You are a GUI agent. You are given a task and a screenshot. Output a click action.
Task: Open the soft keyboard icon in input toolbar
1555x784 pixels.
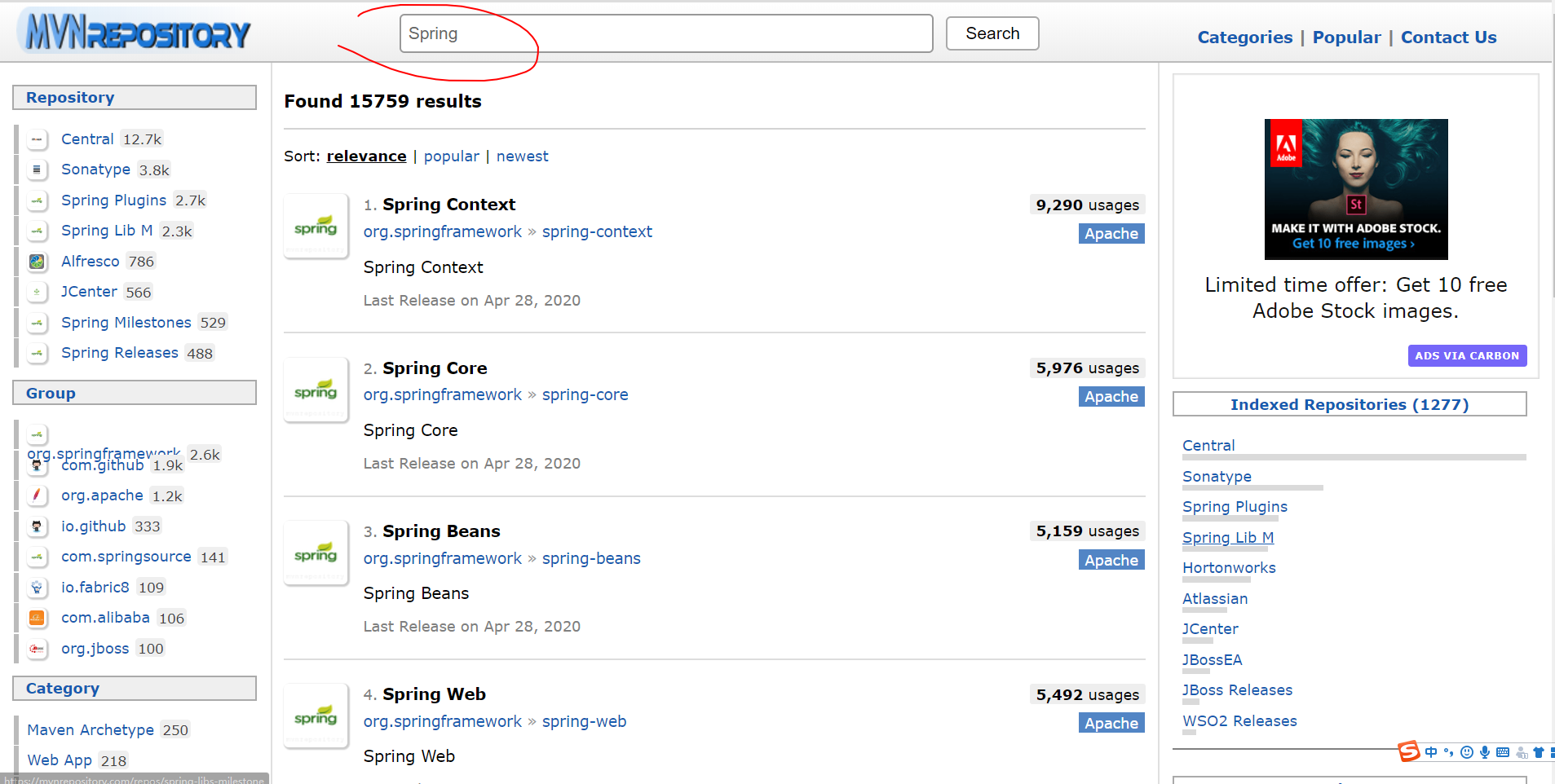coord(1503,752)
